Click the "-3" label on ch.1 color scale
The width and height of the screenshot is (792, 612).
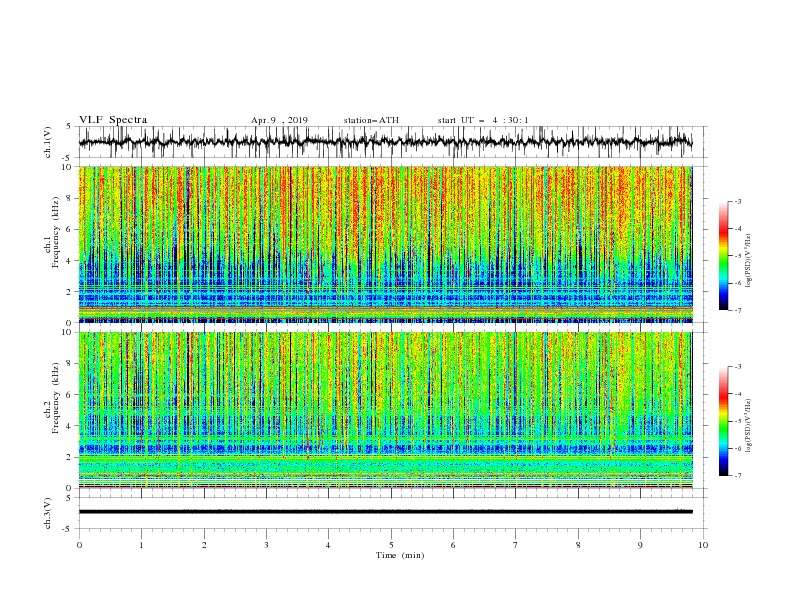[x=737, y=201]
